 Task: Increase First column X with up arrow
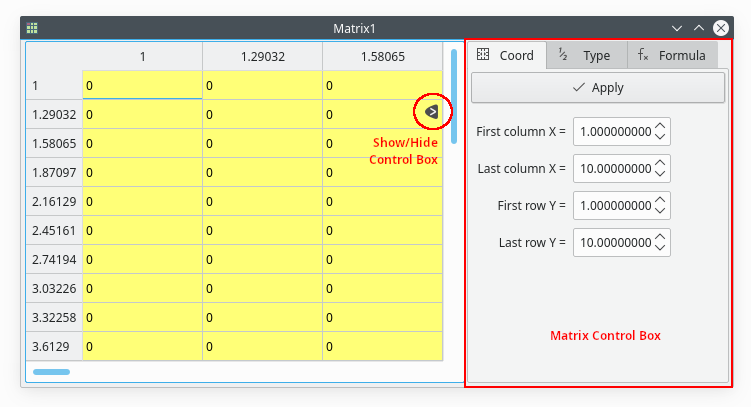(x=660, y=126)
